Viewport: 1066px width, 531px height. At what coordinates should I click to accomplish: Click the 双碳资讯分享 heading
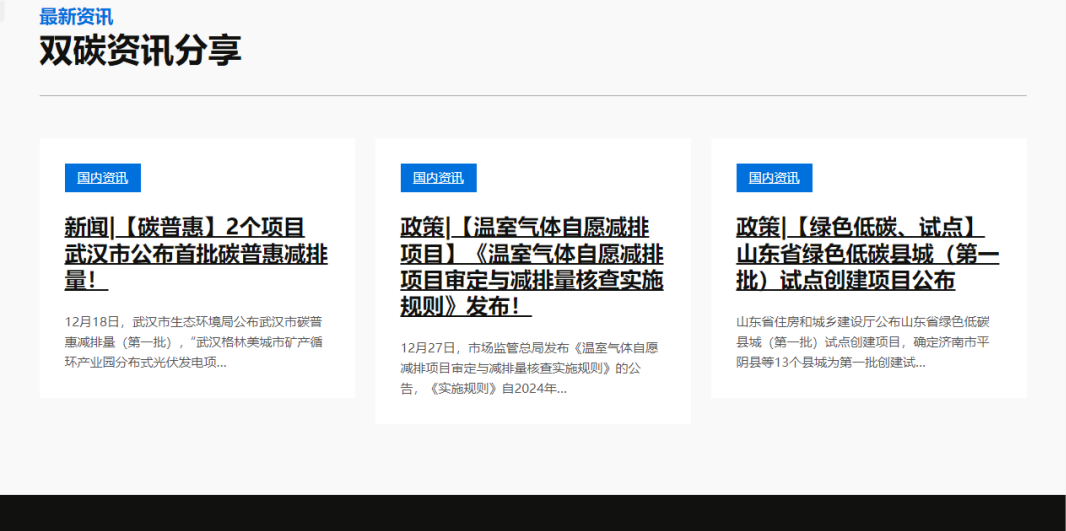140,50
